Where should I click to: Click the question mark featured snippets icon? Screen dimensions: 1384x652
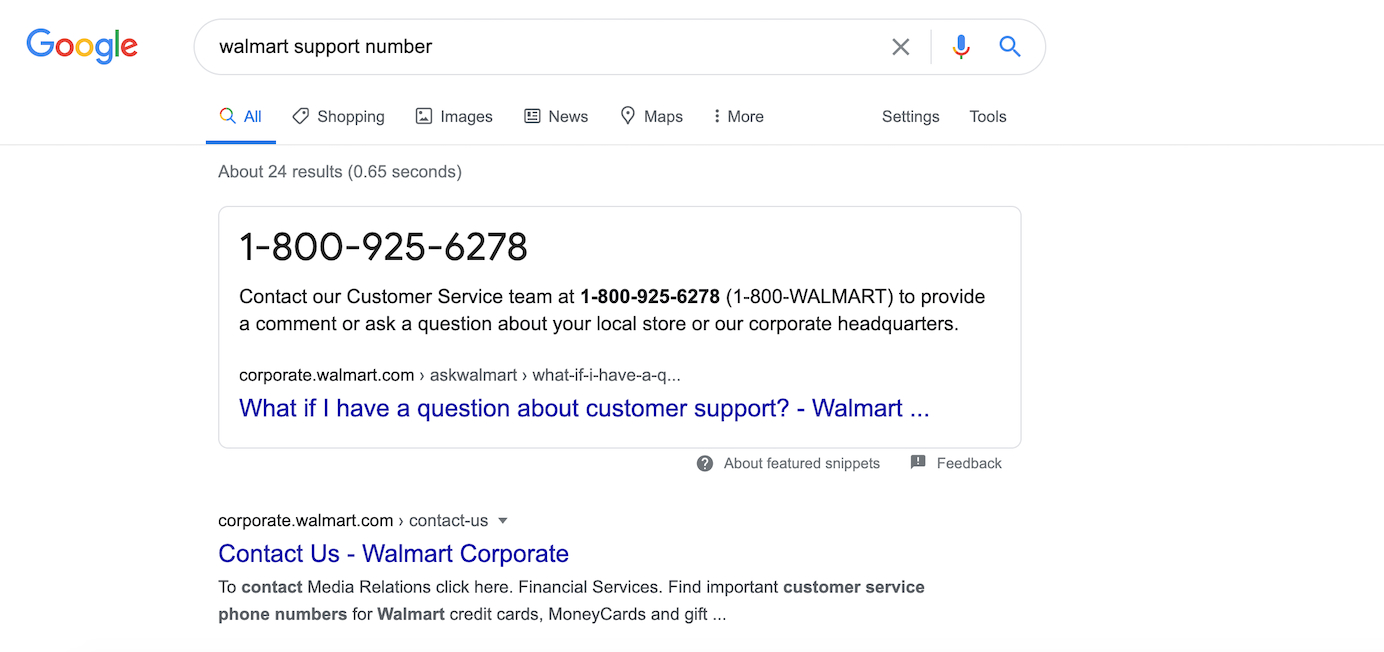(x=705, y=463)
